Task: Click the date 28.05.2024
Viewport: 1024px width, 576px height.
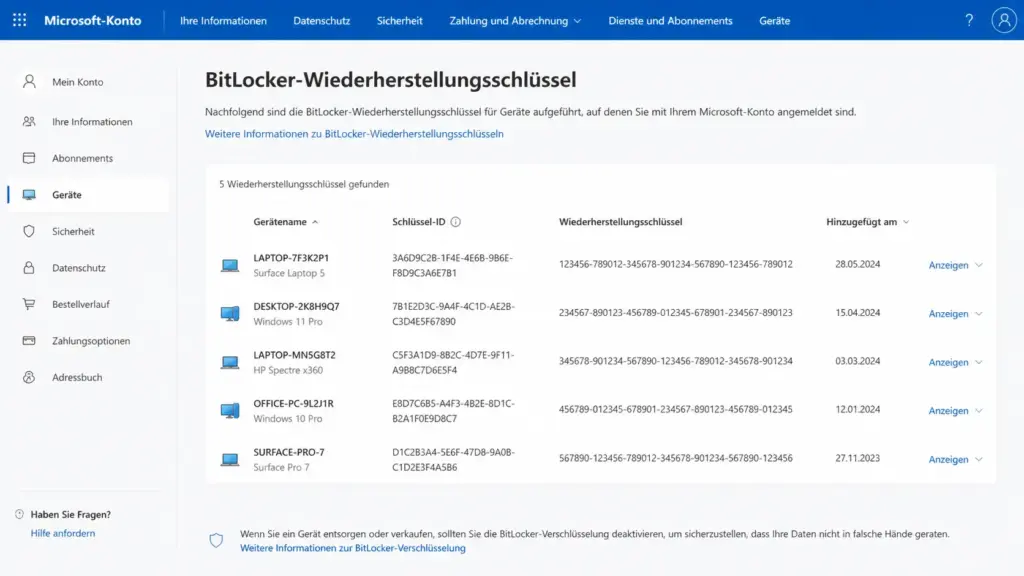Action: (857, 264)
